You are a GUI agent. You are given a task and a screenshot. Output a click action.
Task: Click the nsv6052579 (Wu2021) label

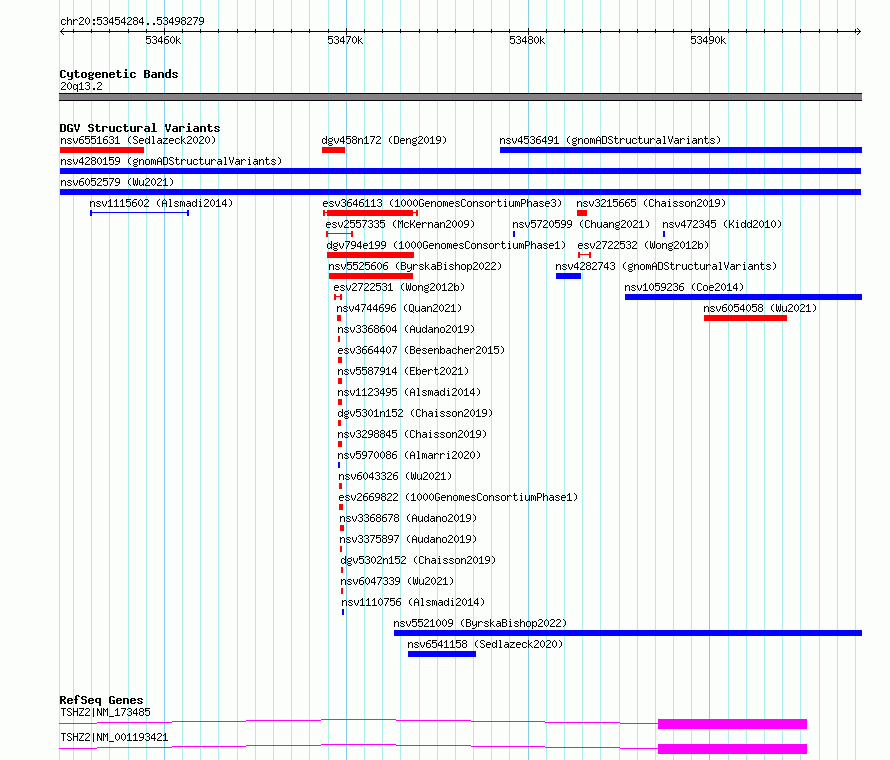click(x=117, y=182)
